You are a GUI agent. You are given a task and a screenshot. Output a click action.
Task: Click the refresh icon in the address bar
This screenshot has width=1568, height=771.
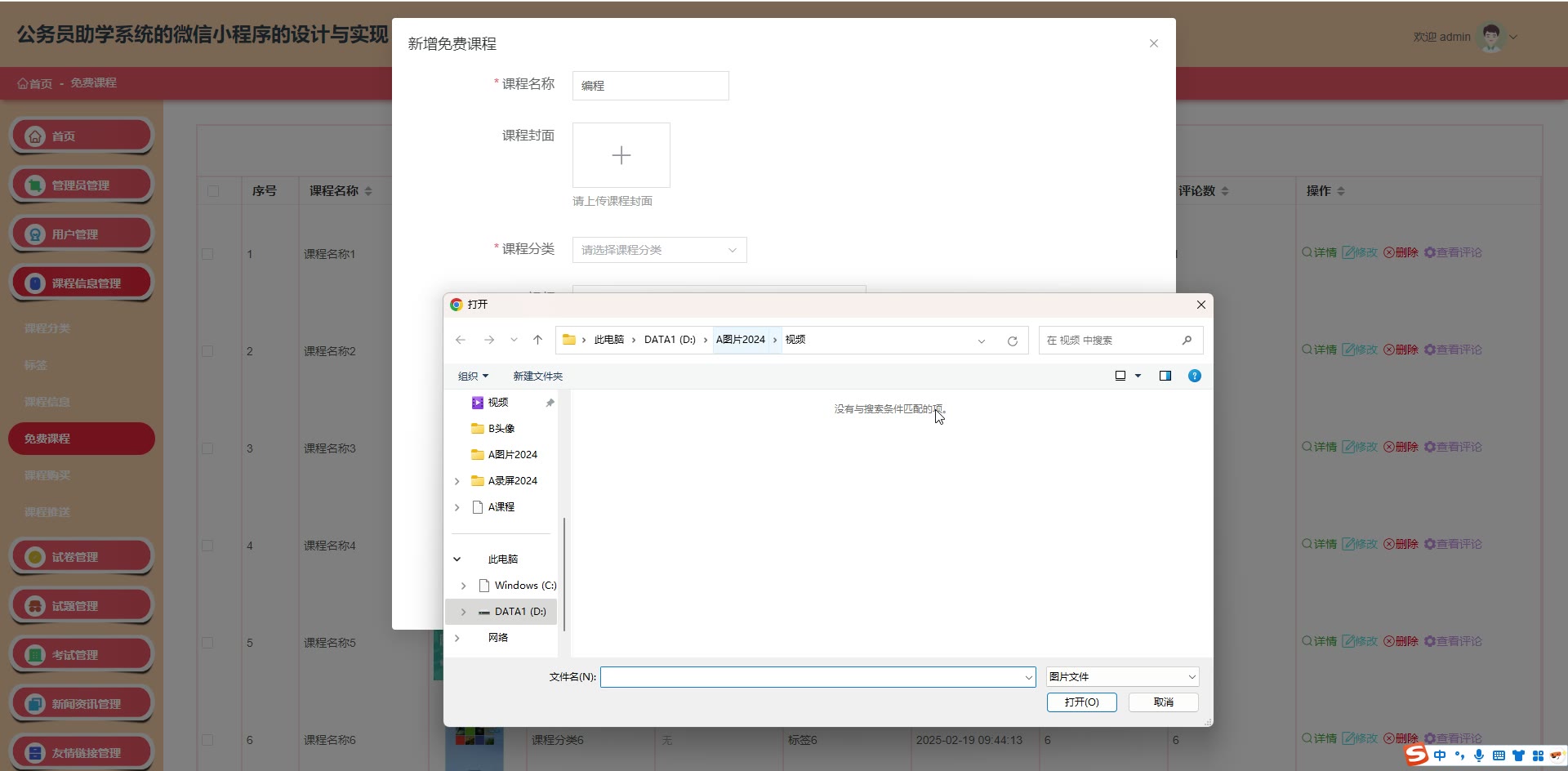coord(1012,341)
